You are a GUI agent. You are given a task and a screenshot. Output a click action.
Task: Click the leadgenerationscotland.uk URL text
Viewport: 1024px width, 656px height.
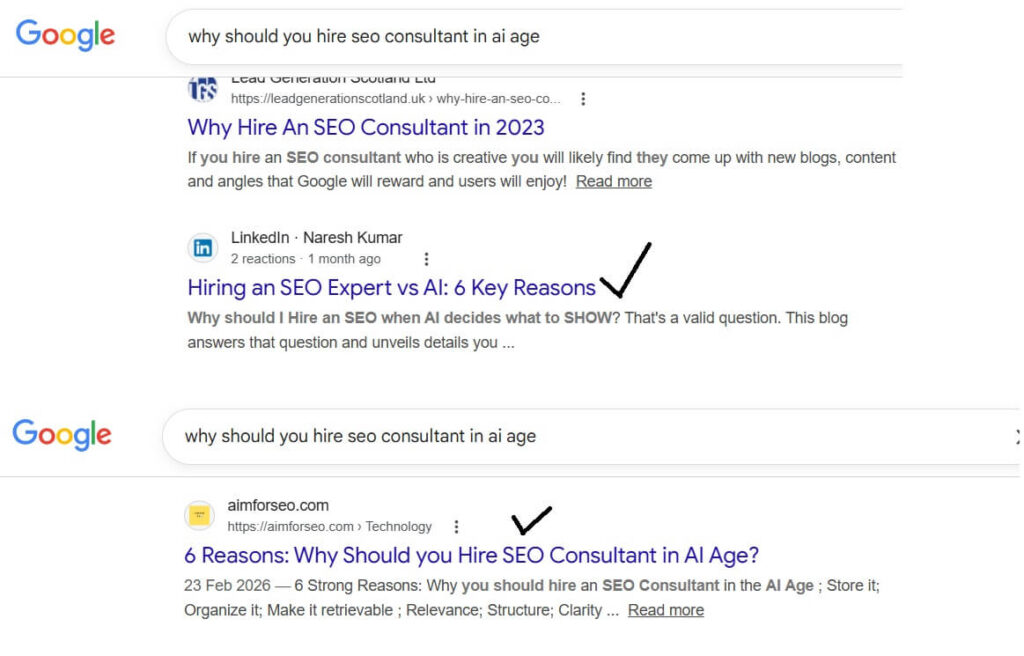395,99
